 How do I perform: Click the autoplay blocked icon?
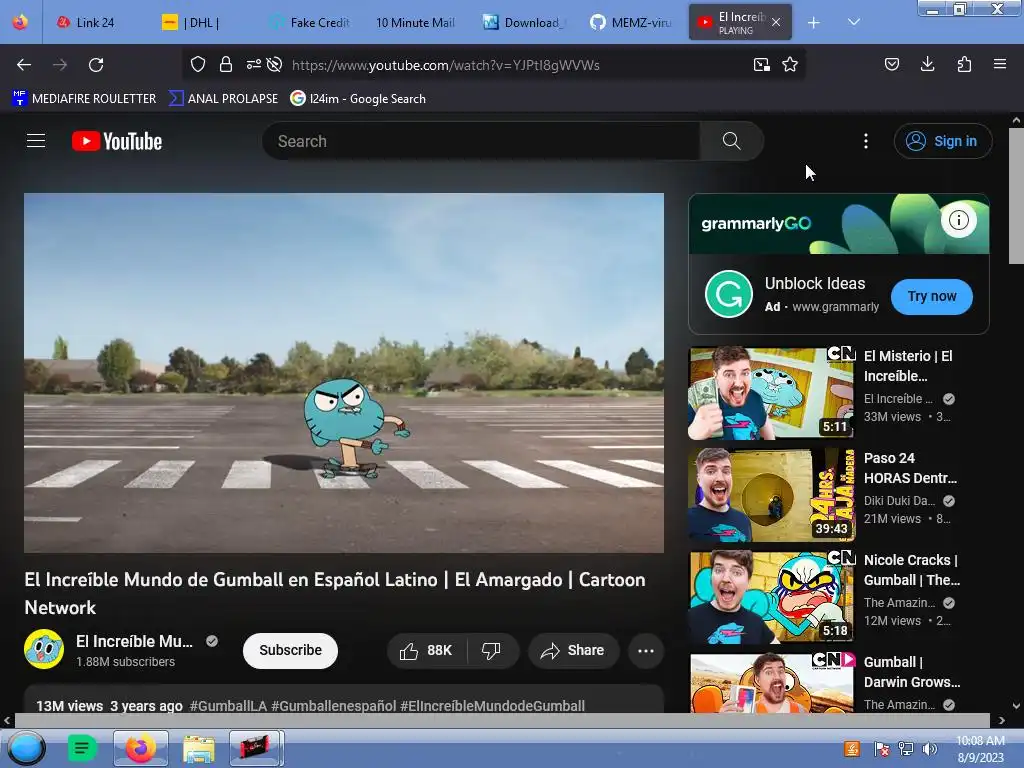point(275,64)
